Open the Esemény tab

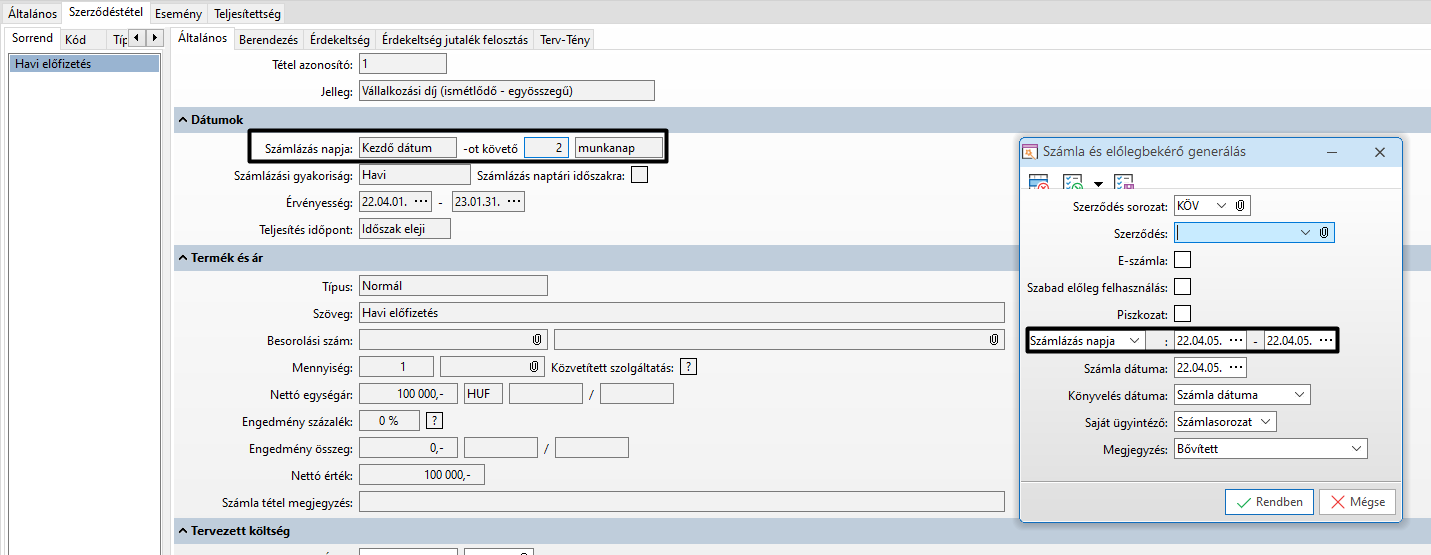(180, 13)
